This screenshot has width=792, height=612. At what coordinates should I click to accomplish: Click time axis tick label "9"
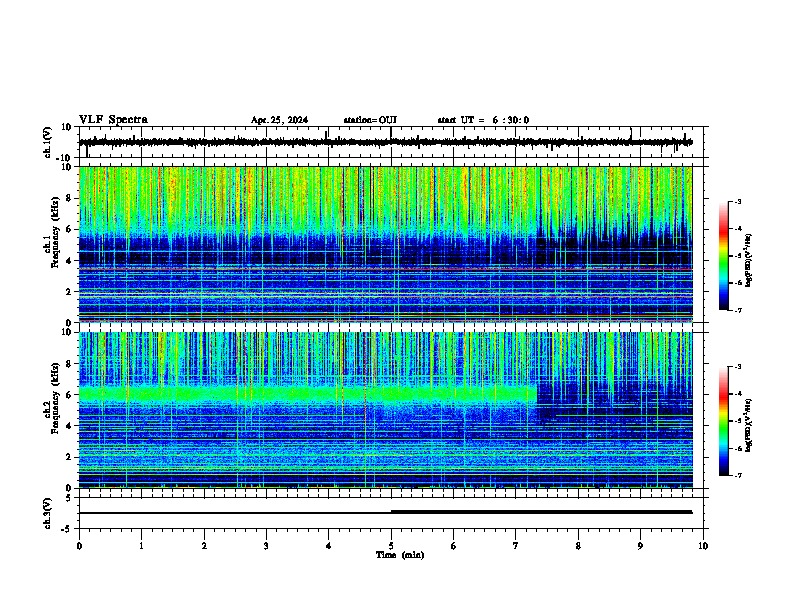[640, 546]
